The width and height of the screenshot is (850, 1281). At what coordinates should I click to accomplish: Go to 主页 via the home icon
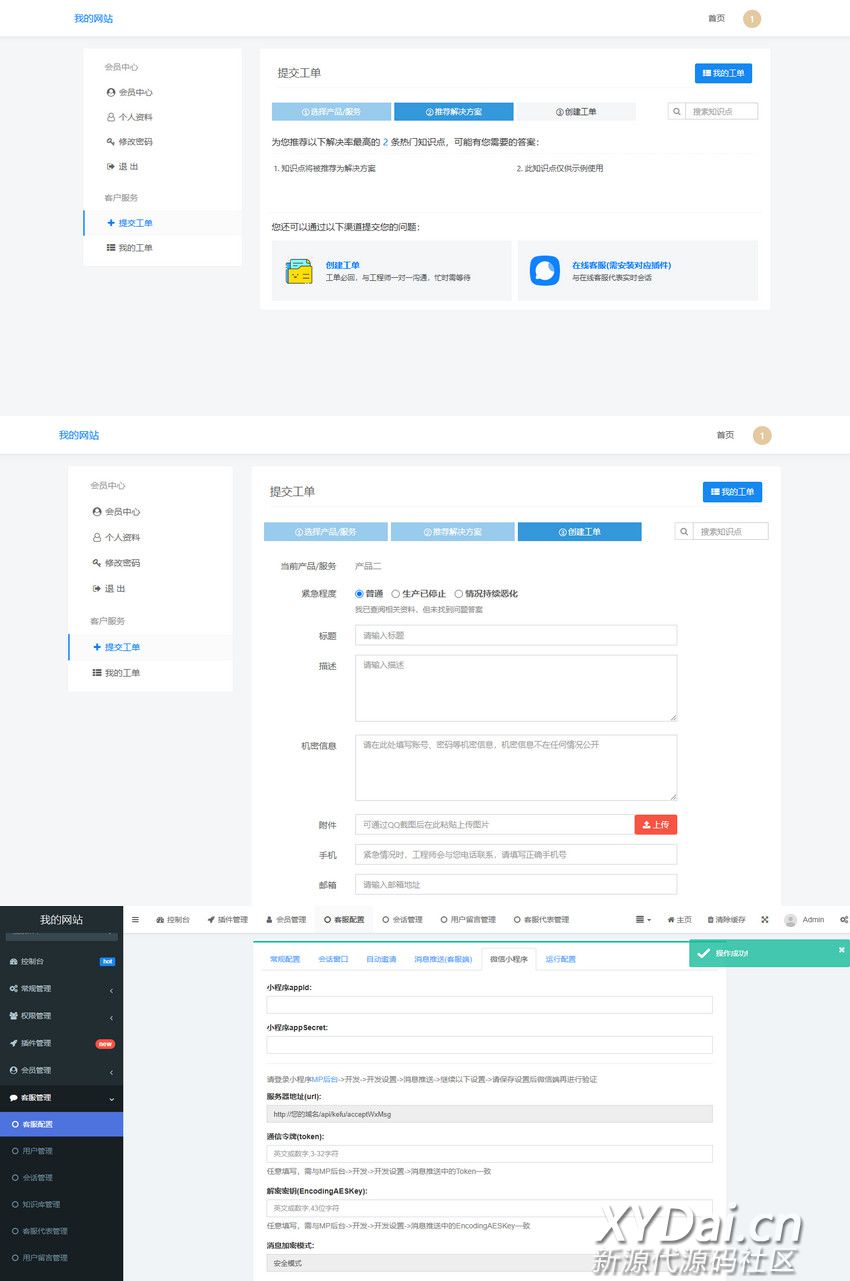click(671, 919)
